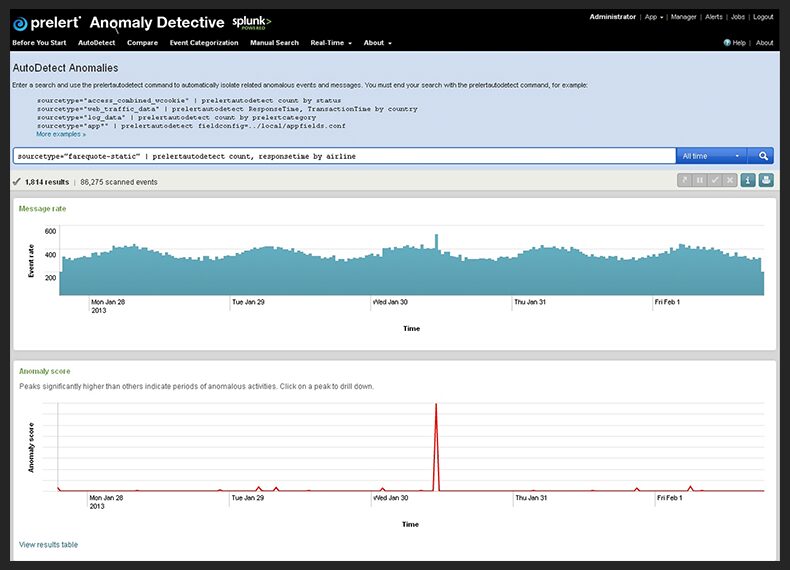The width and height of the screenshot is (790, 570).
Task: Click the About link beside Help
Action: [x=764, y=43]
